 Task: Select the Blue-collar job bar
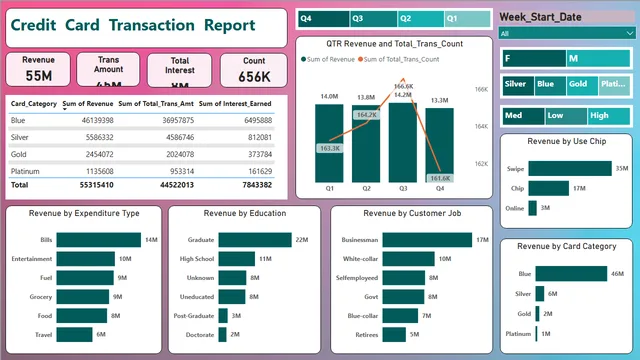(x=400, y=316)
